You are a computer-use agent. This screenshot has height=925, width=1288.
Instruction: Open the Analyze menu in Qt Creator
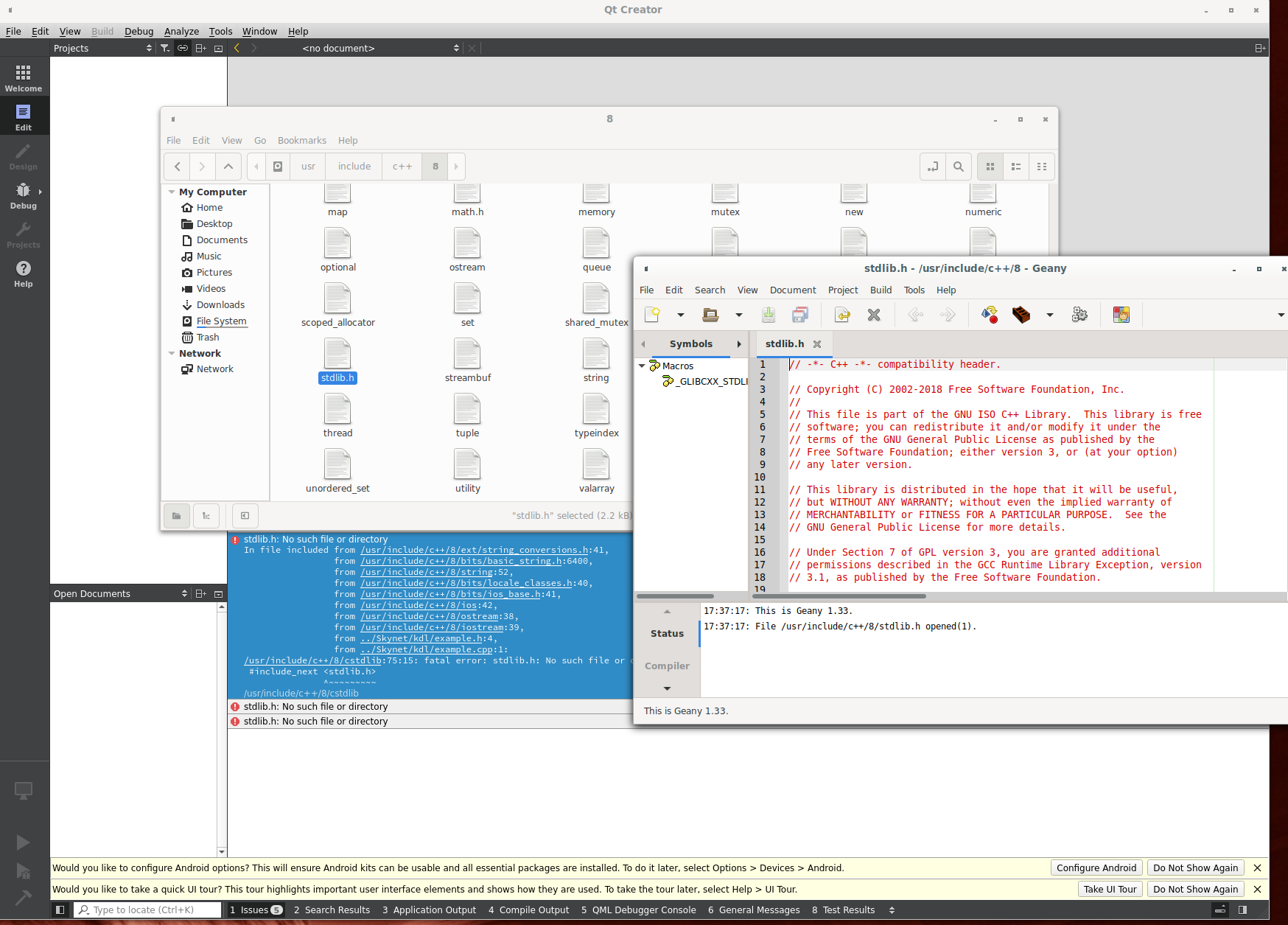181,32
